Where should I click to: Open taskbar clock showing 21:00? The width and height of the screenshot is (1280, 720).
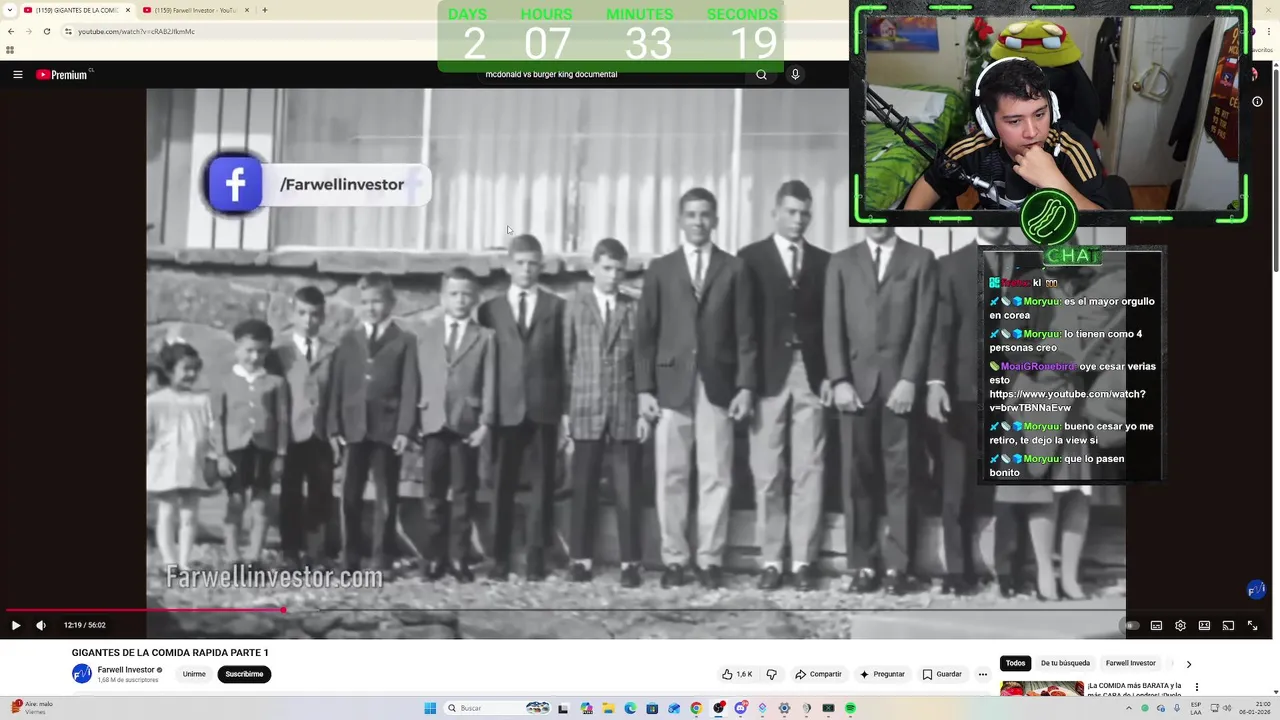(1255, 708)
